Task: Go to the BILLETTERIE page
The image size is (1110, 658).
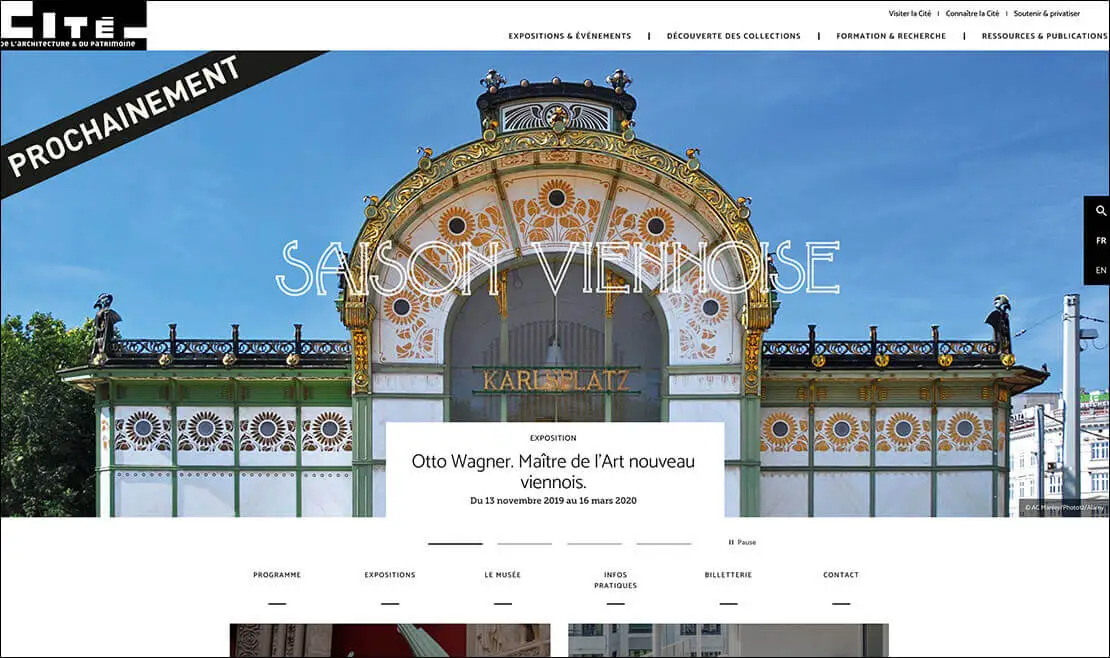Action: (729, 575)
